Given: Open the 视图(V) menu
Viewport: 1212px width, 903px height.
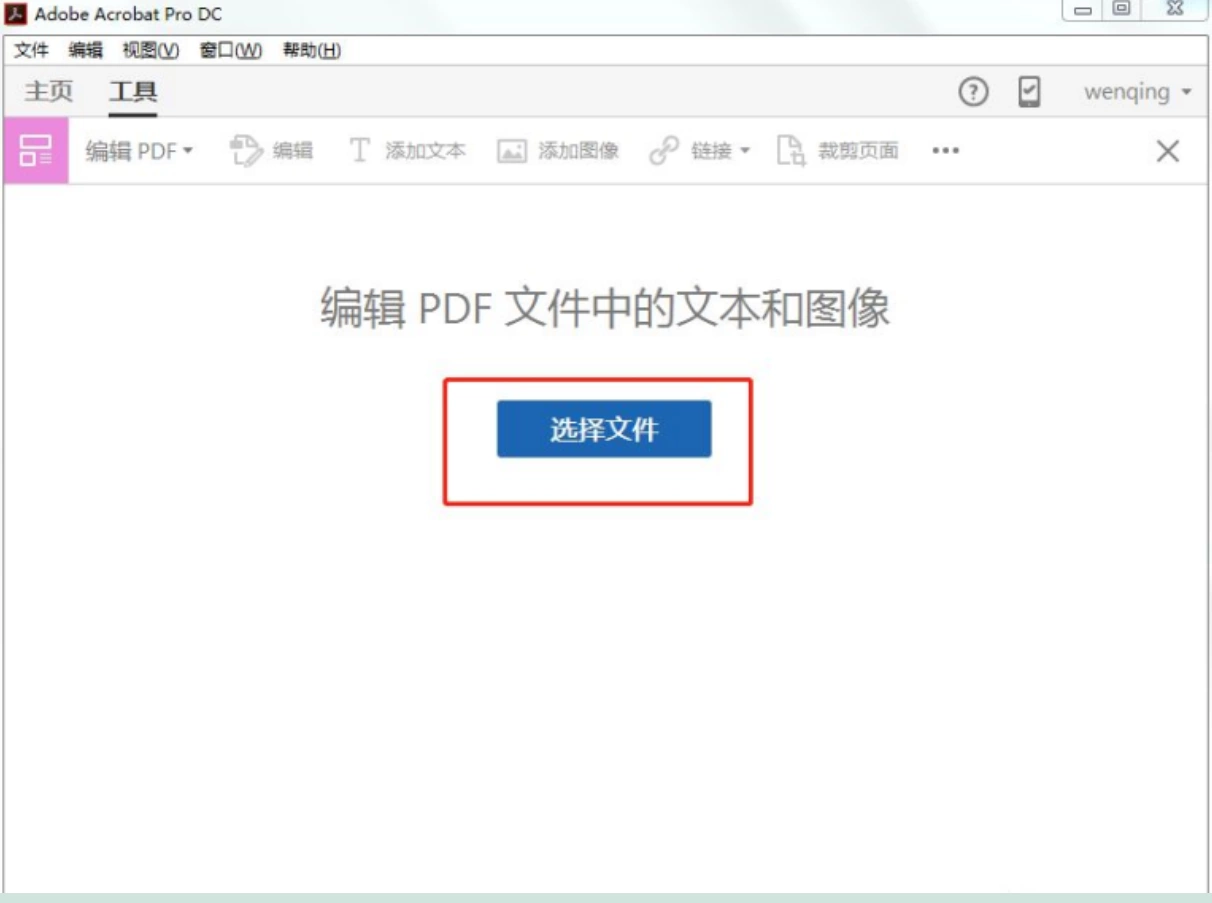Looking at the screenshot, I should (151, 50).
